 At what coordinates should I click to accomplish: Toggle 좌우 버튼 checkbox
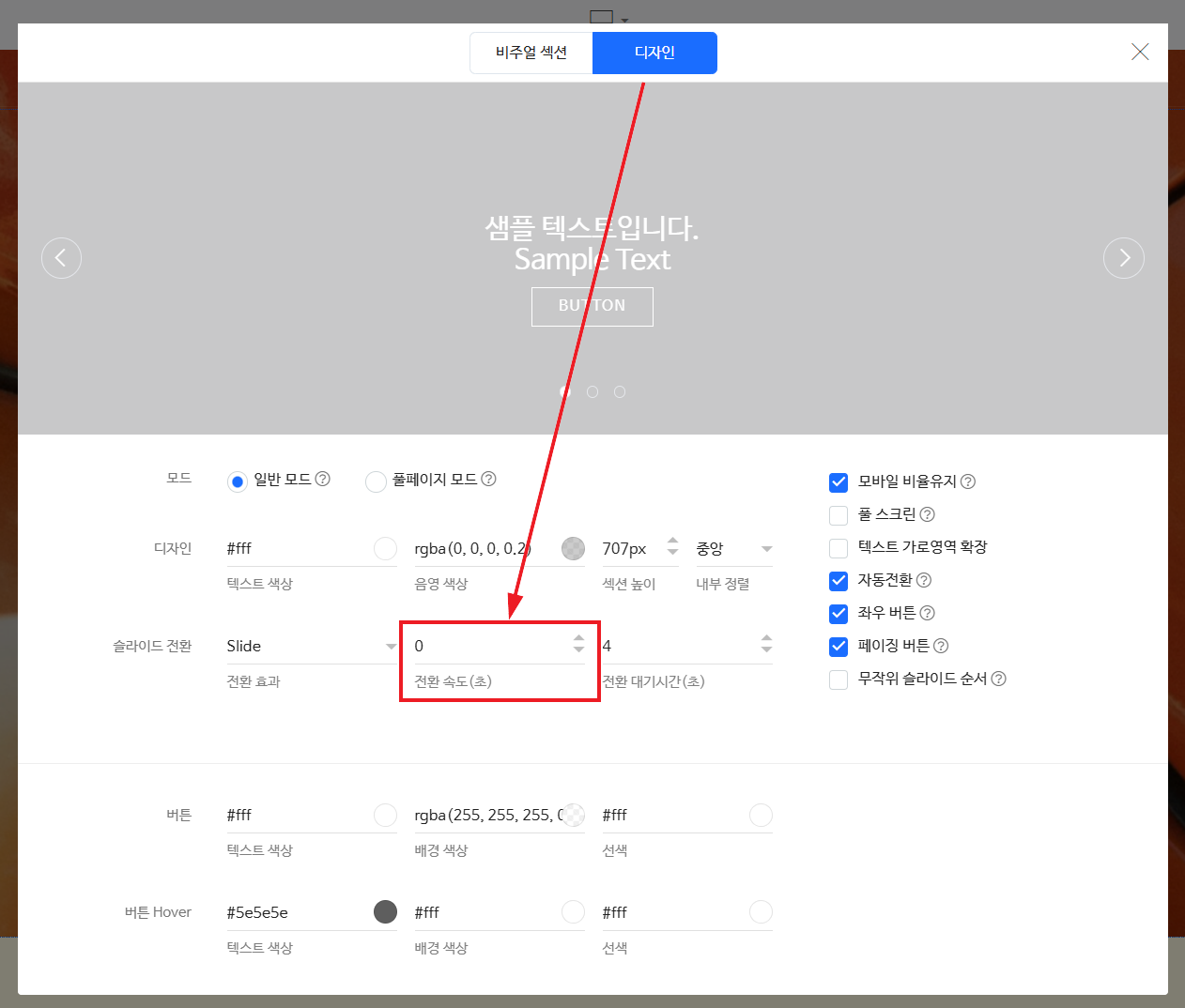839,614
